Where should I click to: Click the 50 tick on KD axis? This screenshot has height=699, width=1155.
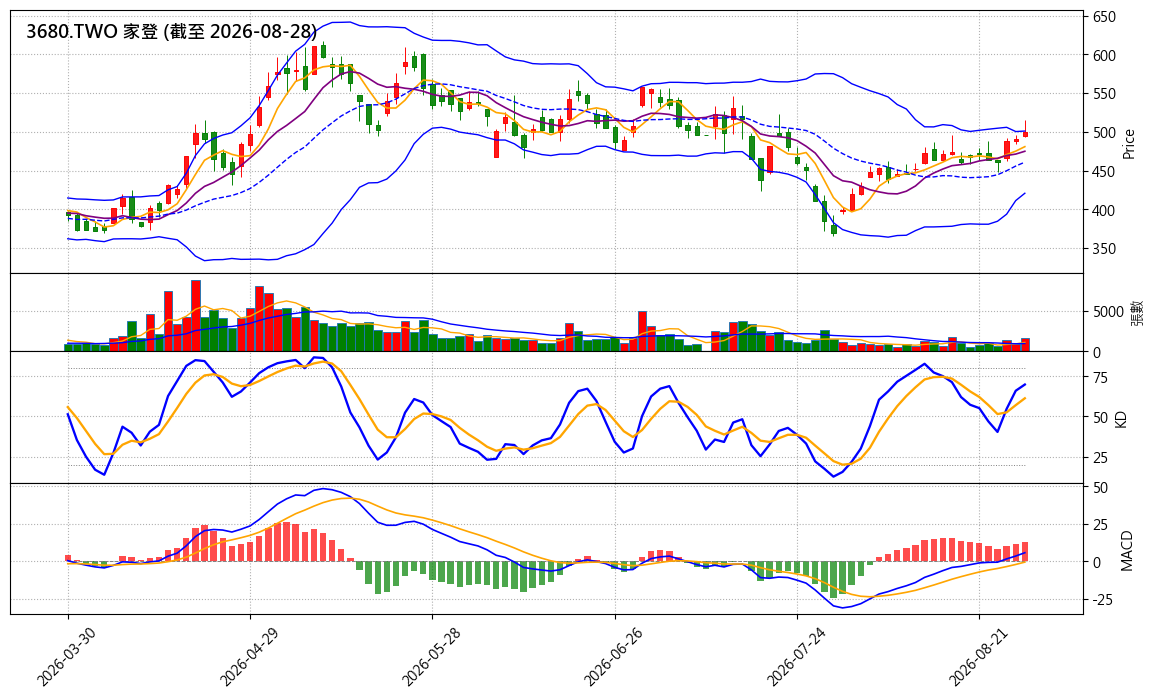(x=1100, y=418)
